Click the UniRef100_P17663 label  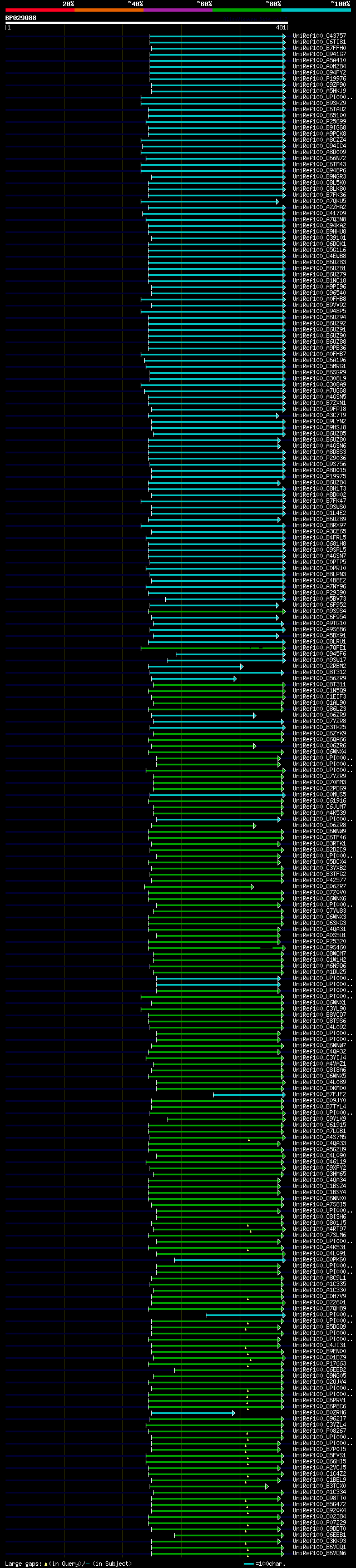tap(319, 1363)
